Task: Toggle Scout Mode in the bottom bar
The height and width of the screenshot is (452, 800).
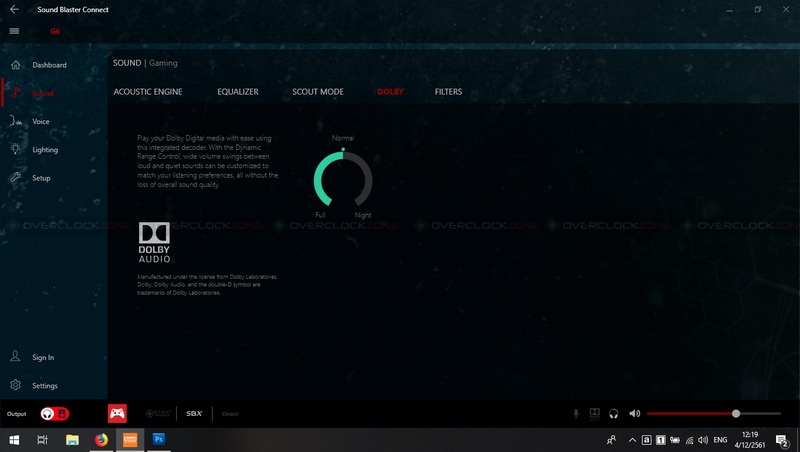Action: point(158,414)
